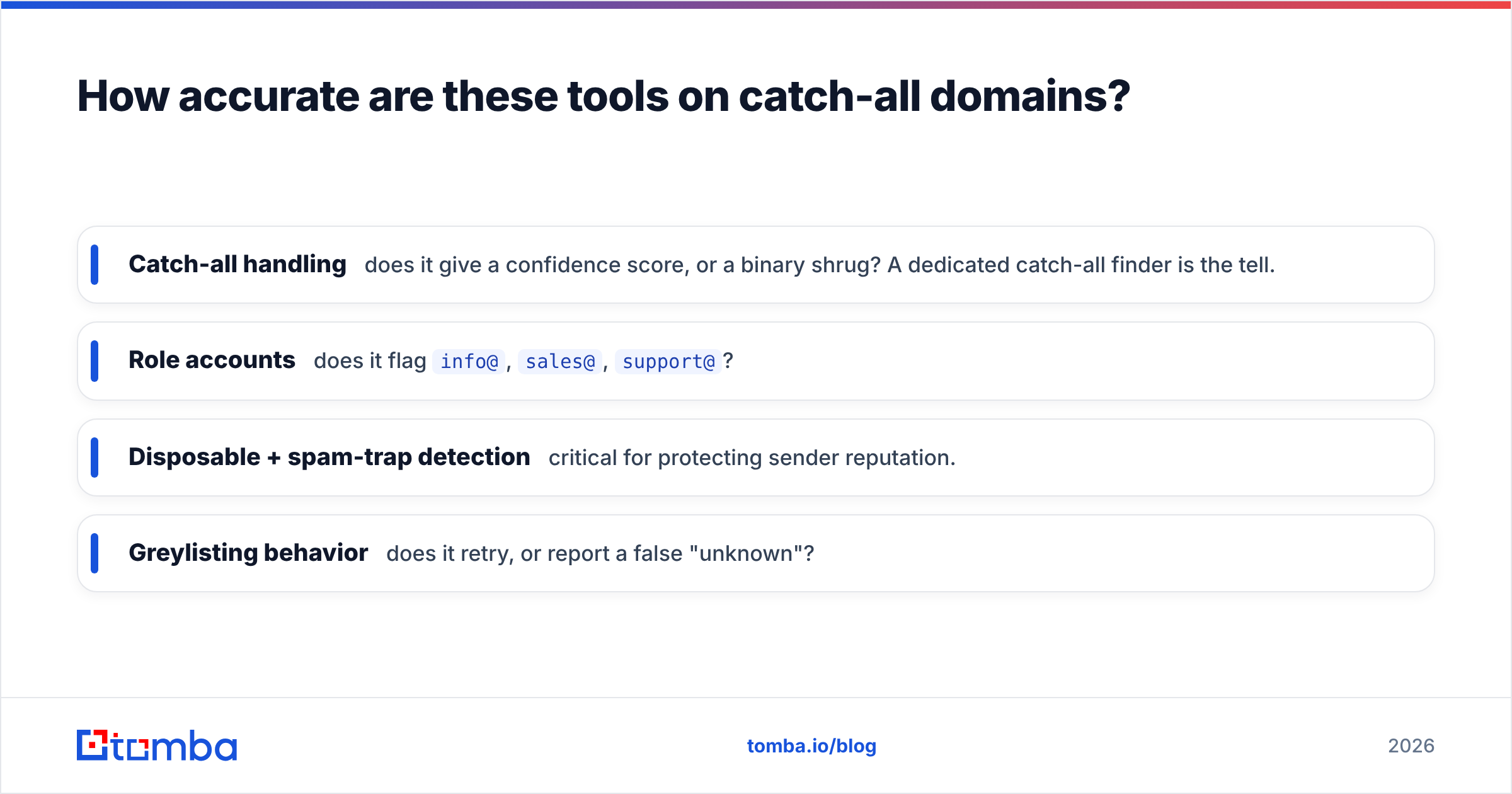Click the heading about catch-all domains
The image size is (1512, 794).
(604, 96)
